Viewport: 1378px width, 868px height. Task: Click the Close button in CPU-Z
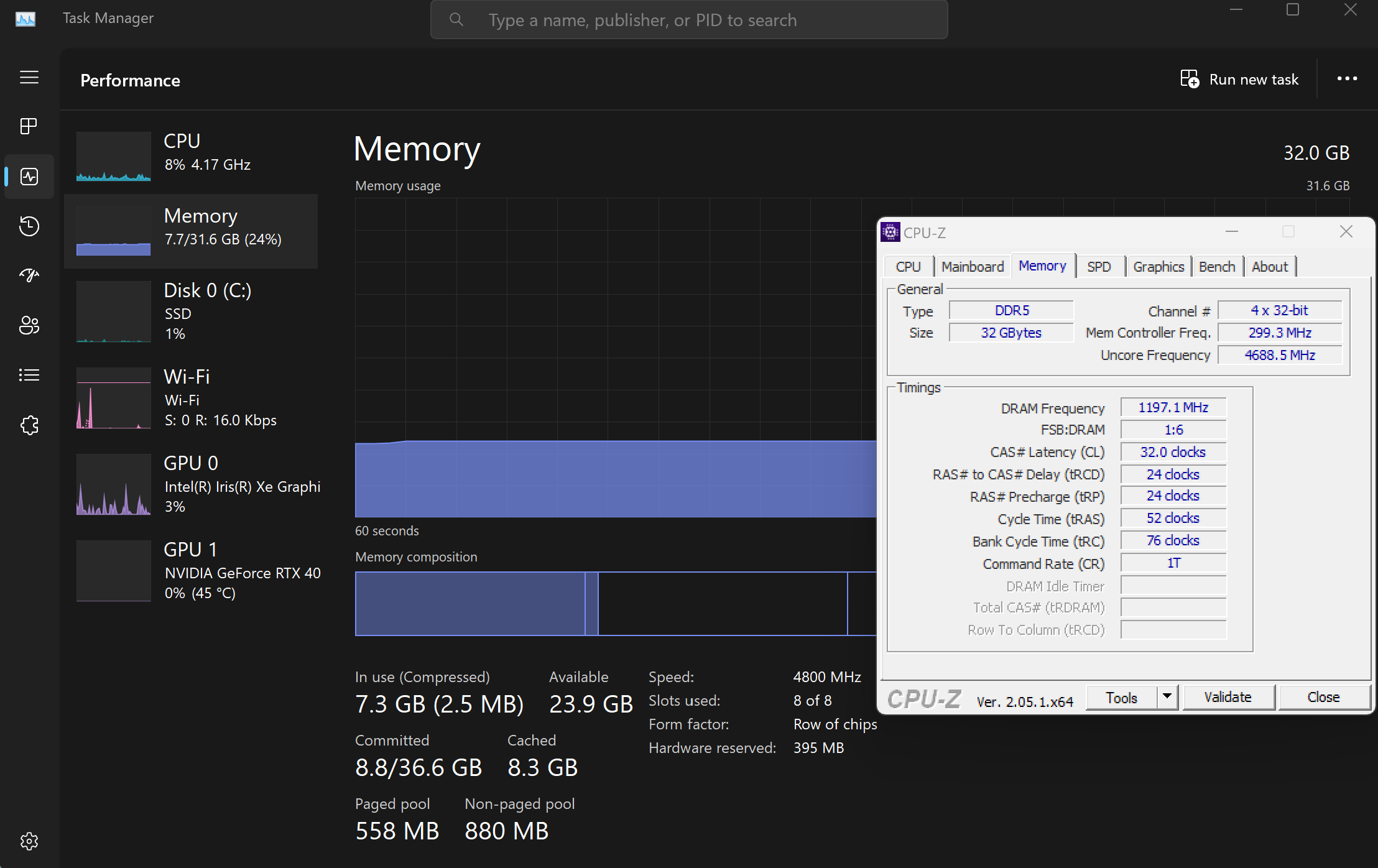1323,698
